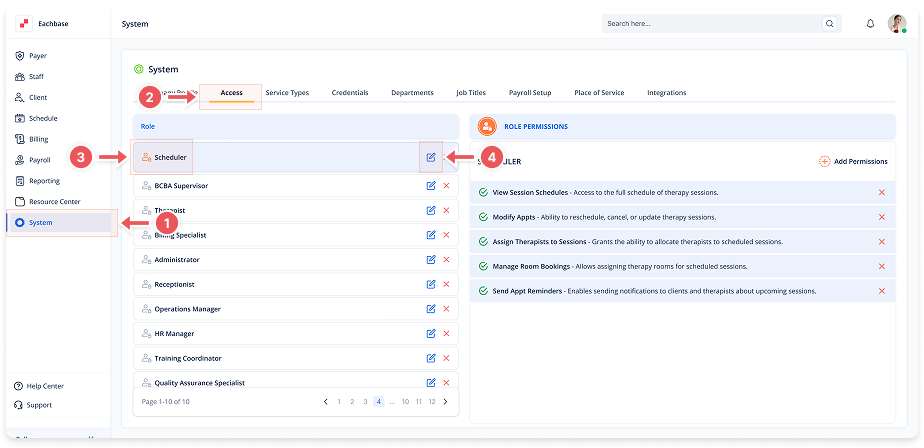
Task: Edit the Administrator role
Action: click(x=431, y=260)
